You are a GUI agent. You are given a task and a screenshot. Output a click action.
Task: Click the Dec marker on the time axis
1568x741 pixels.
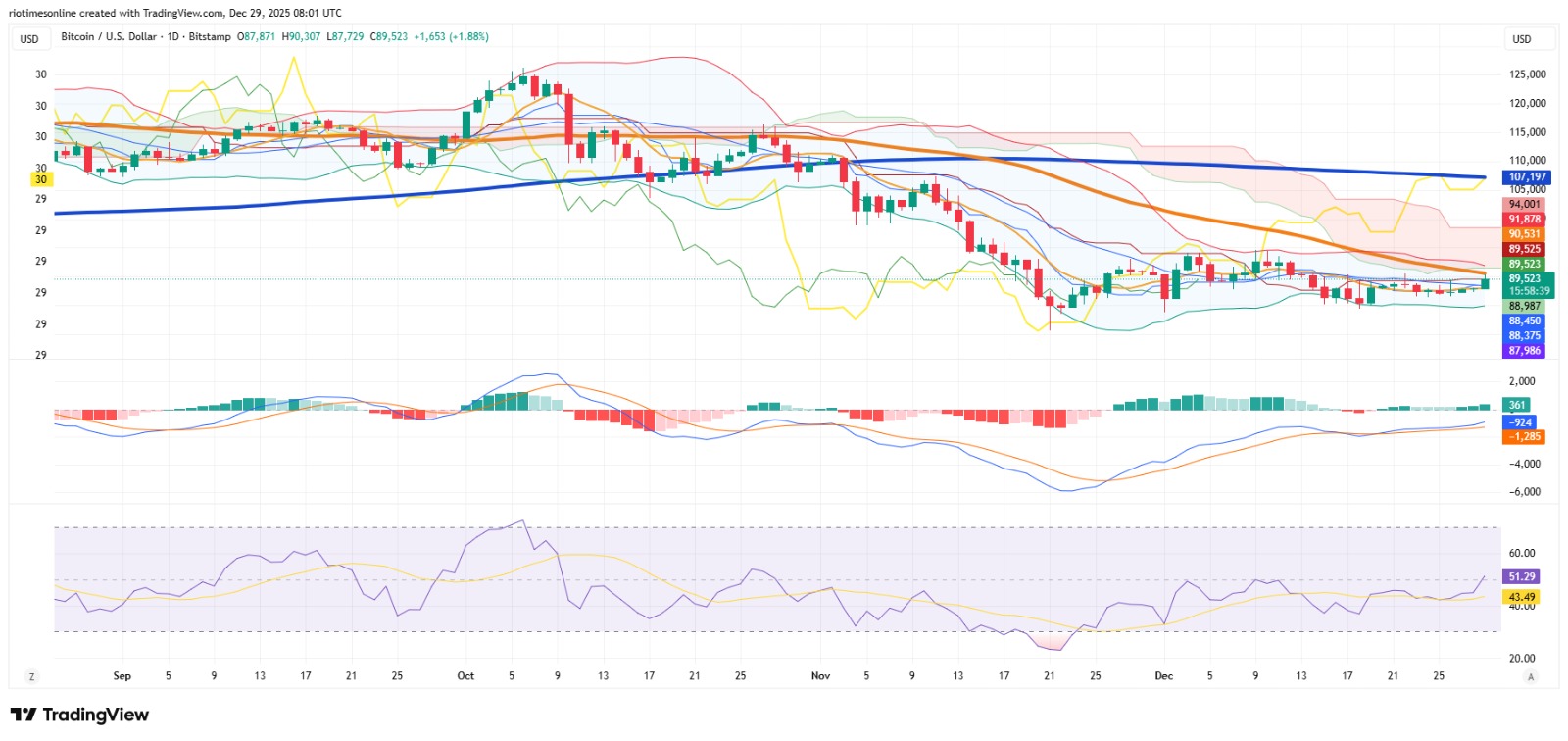1163,676
